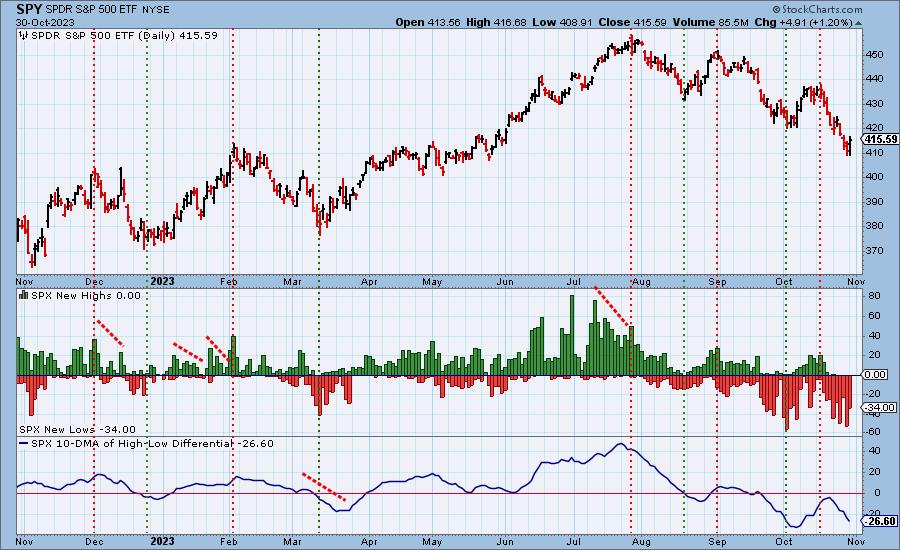Screen dimensions: 900x550
Task: Click the 80 label on New Highs axis
Action: tap(874, 296)
